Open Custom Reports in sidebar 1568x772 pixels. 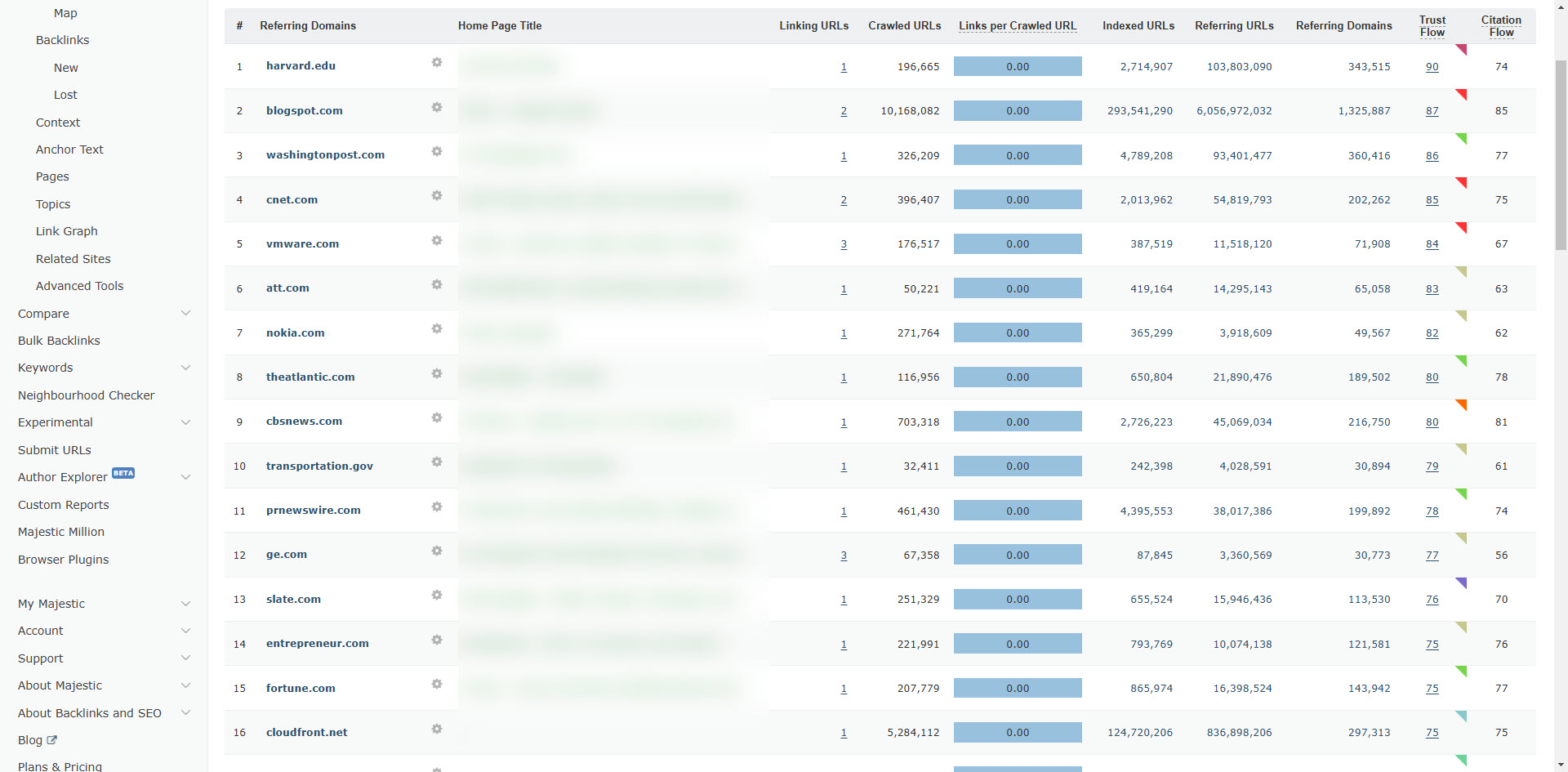(63, 505)
